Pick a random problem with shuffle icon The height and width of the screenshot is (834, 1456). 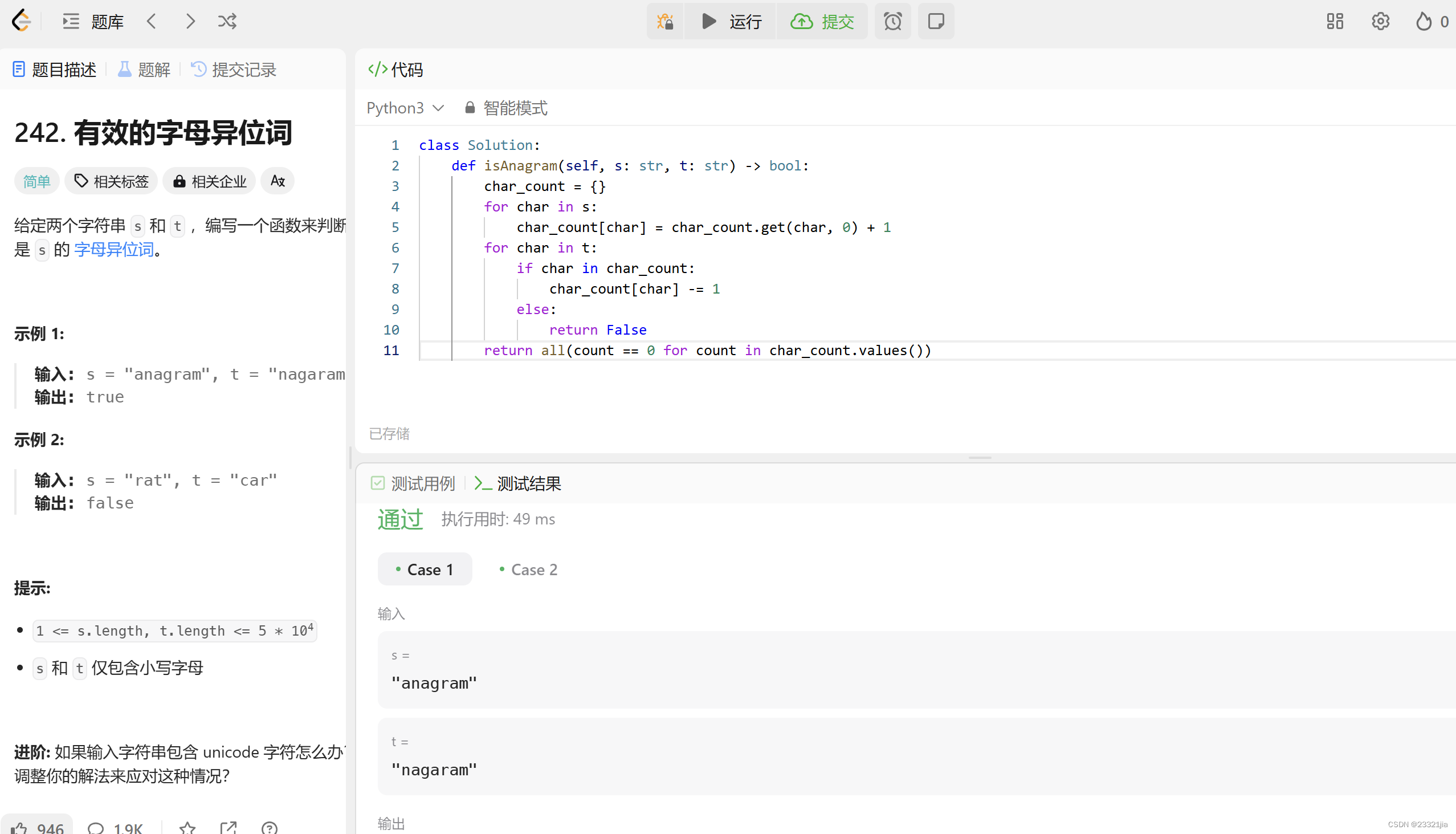coord(227,21)
